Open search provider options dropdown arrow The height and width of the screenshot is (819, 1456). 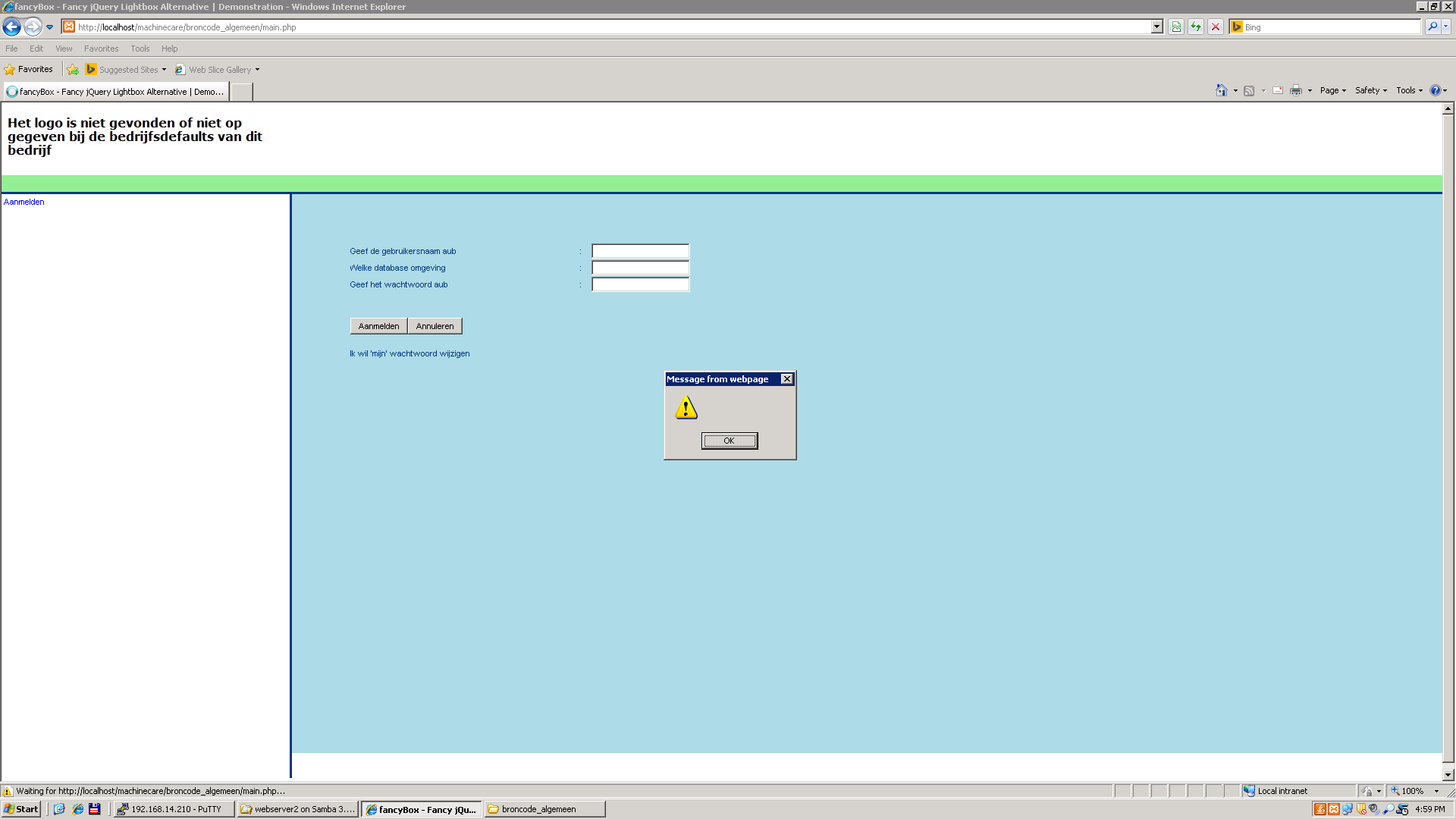(x=1446, y=27)
